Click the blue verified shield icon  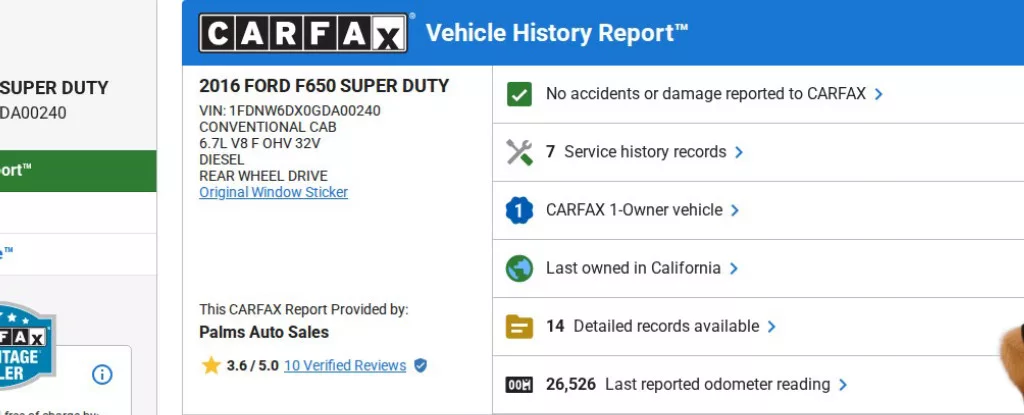pos(421,366)
